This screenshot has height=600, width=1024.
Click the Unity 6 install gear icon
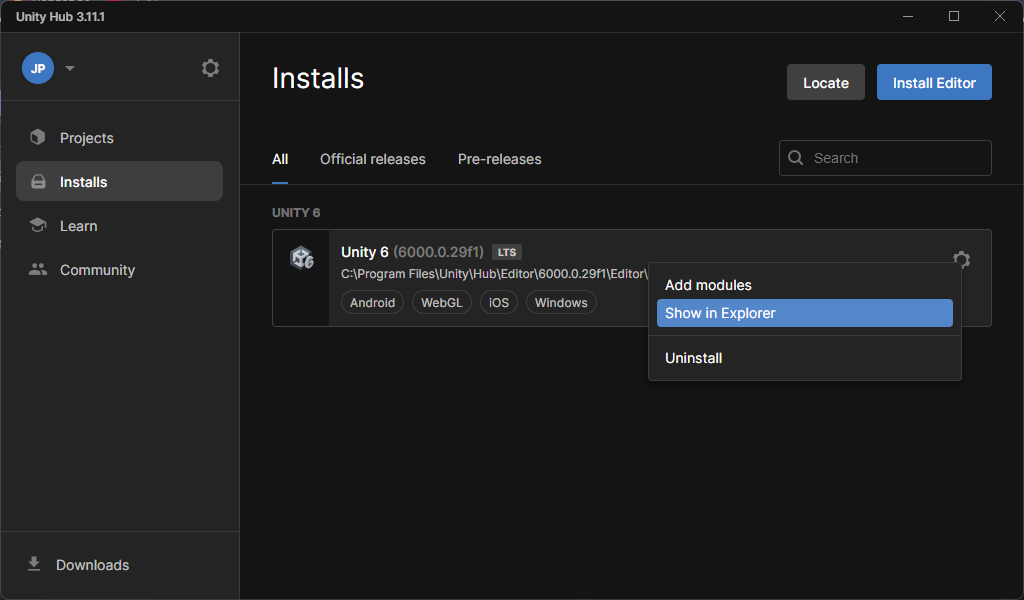(x=961, y=259)
